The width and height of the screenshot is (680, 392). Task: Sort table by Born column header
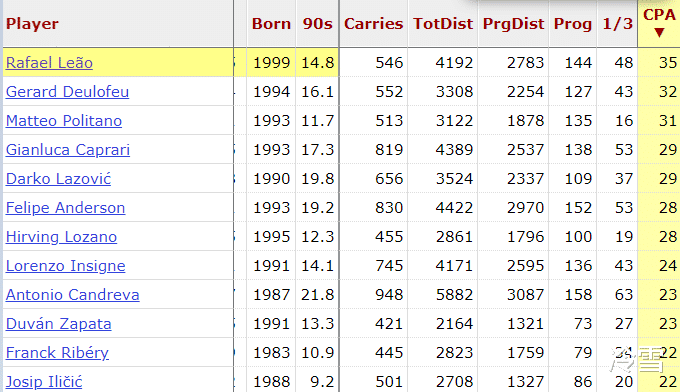click(271, 24)
